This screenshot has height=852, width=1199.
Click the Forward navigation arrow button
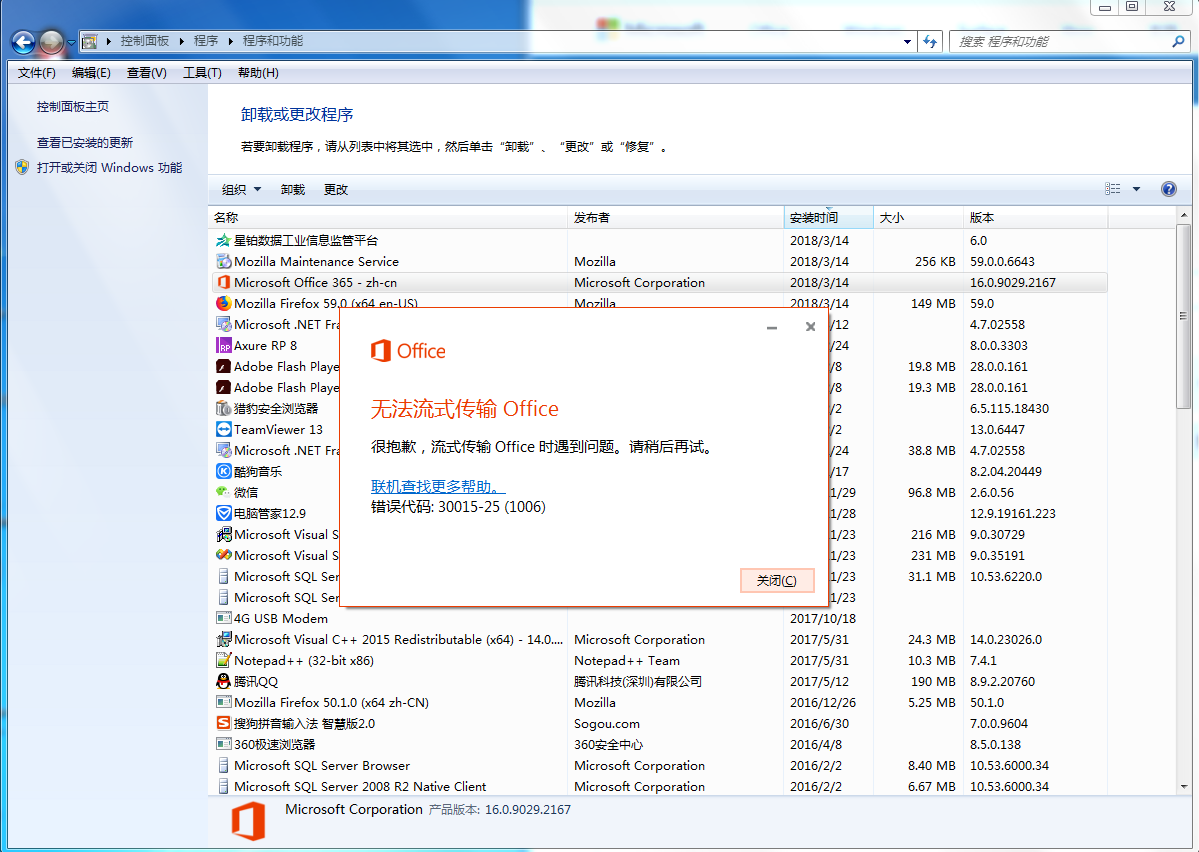tap(51, 42)
